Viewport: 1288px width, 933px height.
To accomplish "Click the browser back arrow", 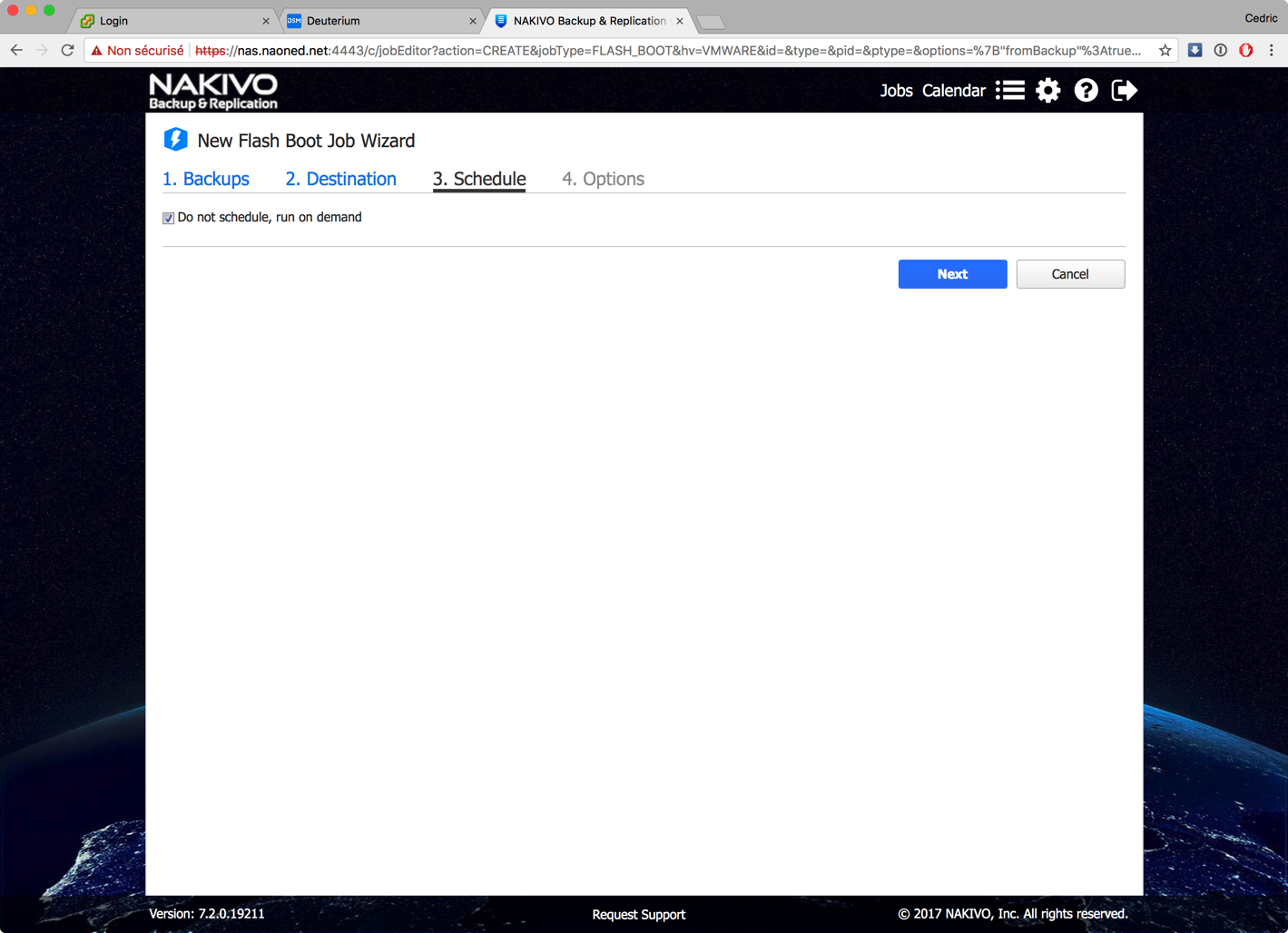I will pyautogui.click(x=16, y=51).
